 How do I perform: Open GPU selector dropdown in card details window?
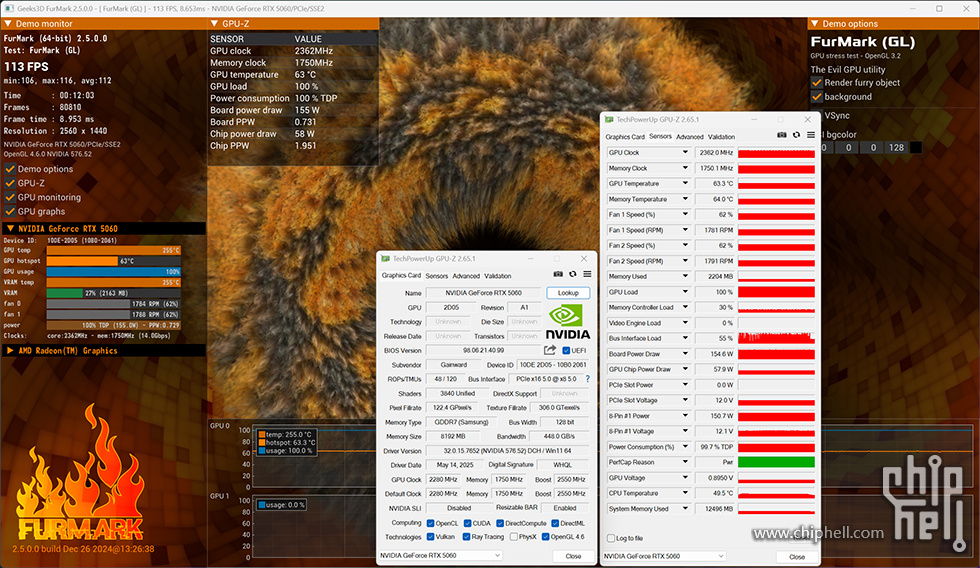click(441, 556)
